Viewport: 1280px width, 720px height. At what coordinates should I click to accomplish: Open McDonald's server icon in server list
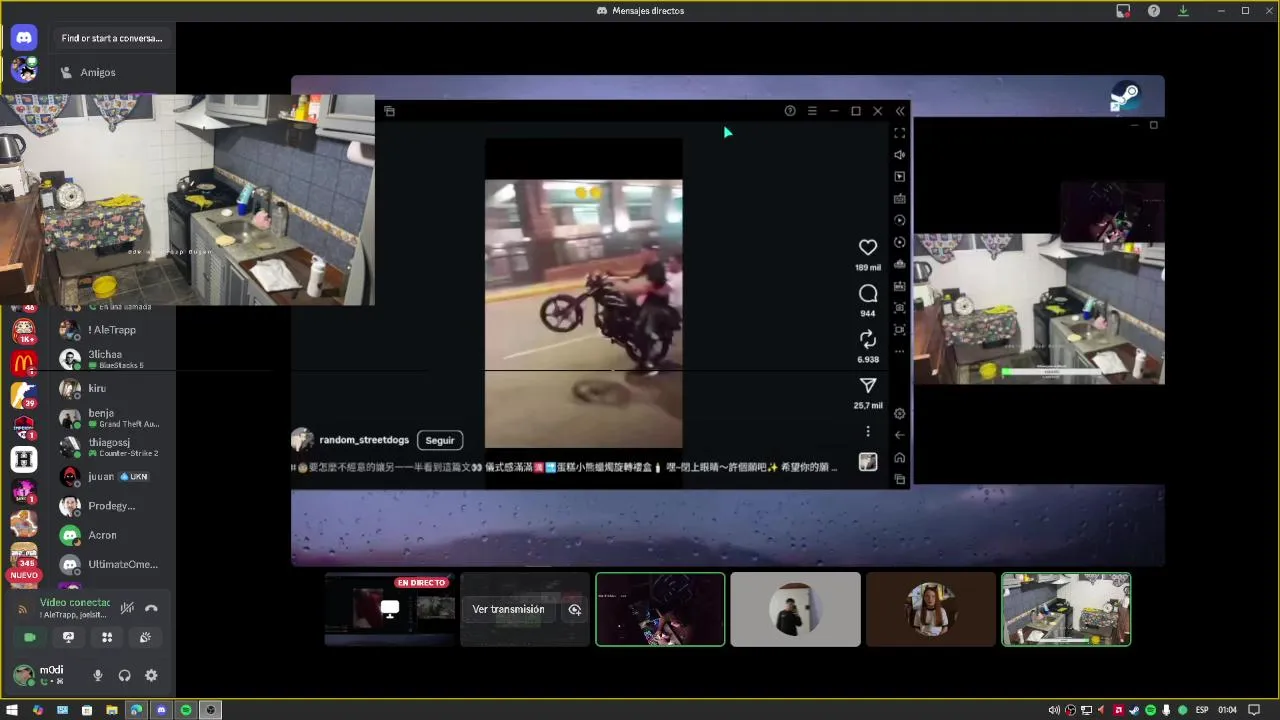coord(24,363)
